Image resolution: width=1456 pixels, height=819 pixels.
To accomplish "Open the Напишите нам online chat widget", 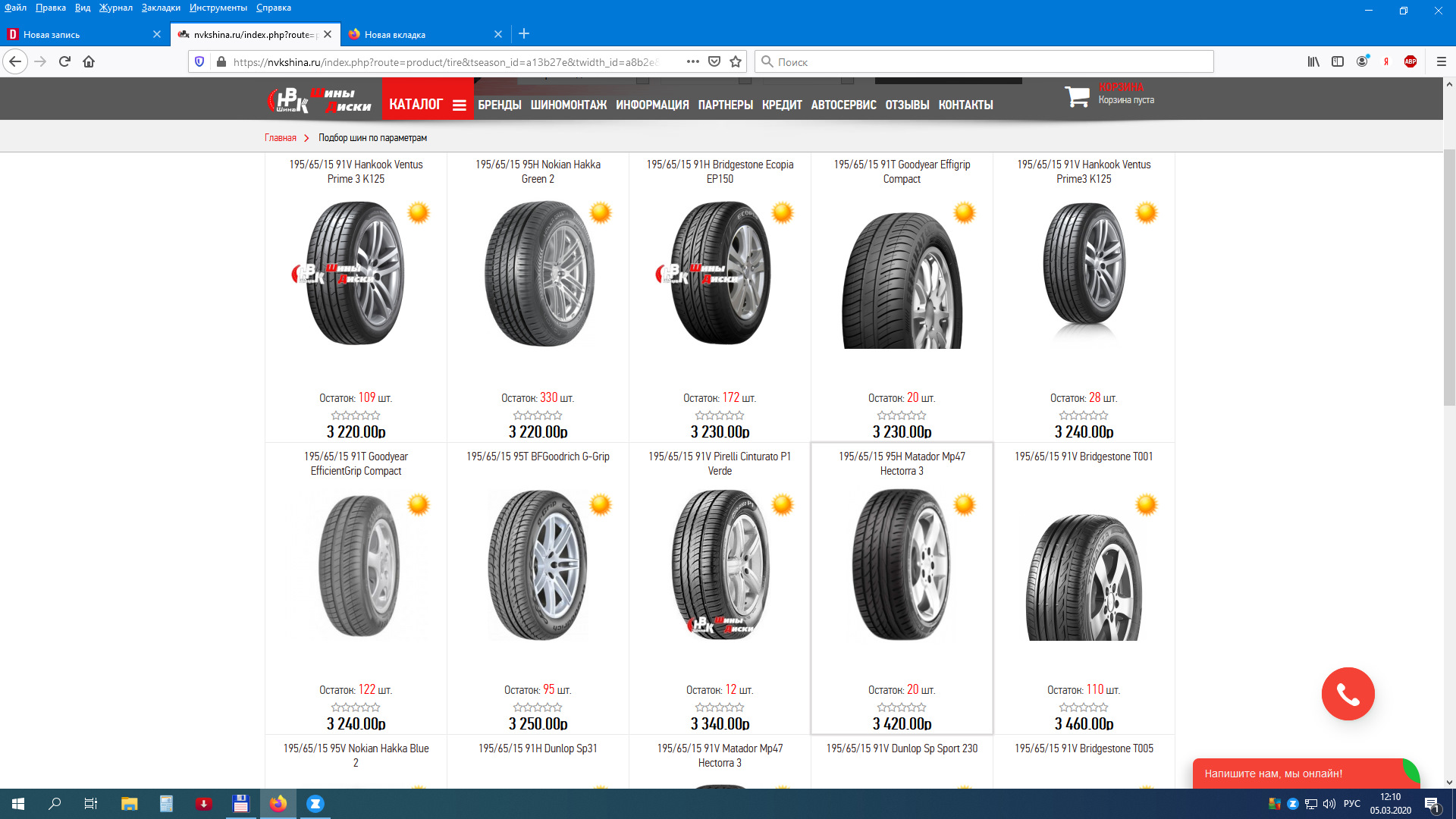I will [1304, 773].
